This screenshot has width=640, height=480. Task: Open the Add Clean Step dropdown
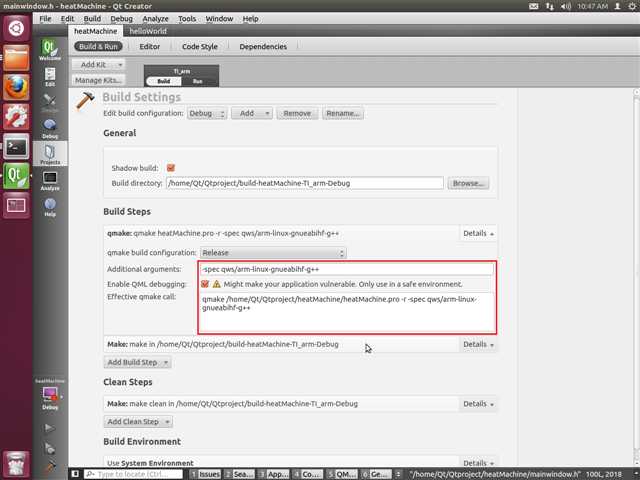138,422
